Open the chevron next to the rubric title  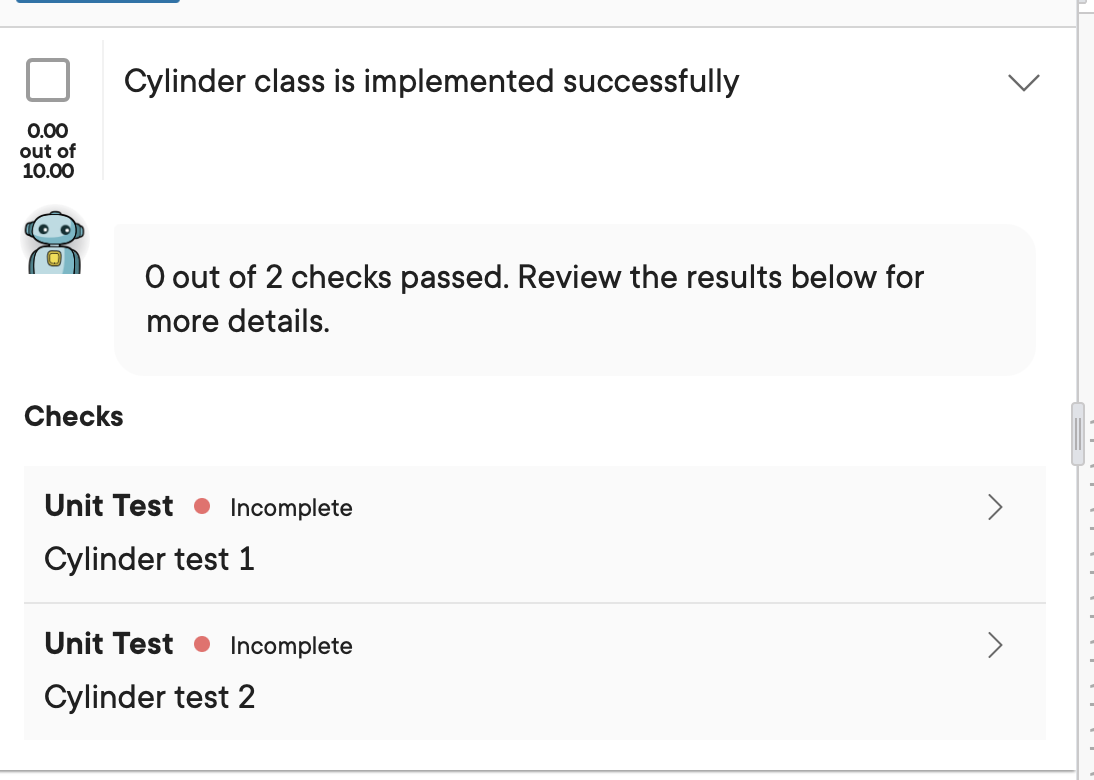tap(1023, 82)
